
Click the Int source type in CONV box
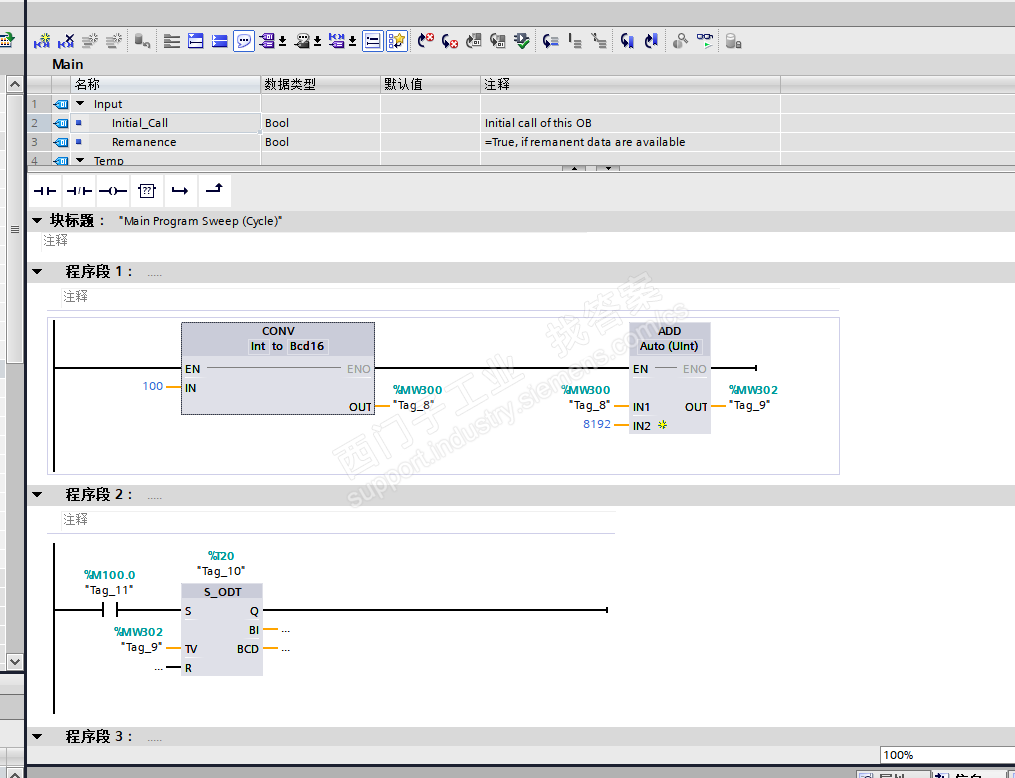(258, 346)
